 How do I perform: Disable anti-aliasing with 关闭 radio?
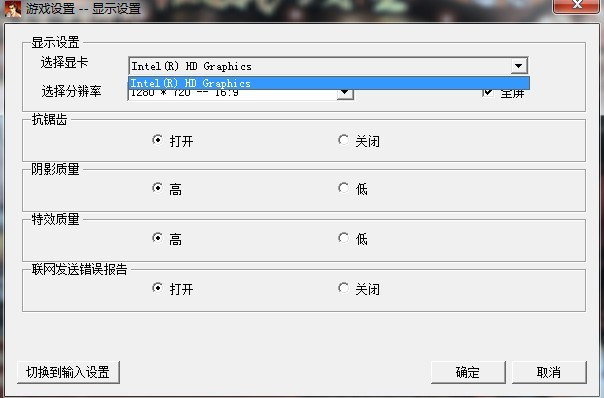coord(343,139)
